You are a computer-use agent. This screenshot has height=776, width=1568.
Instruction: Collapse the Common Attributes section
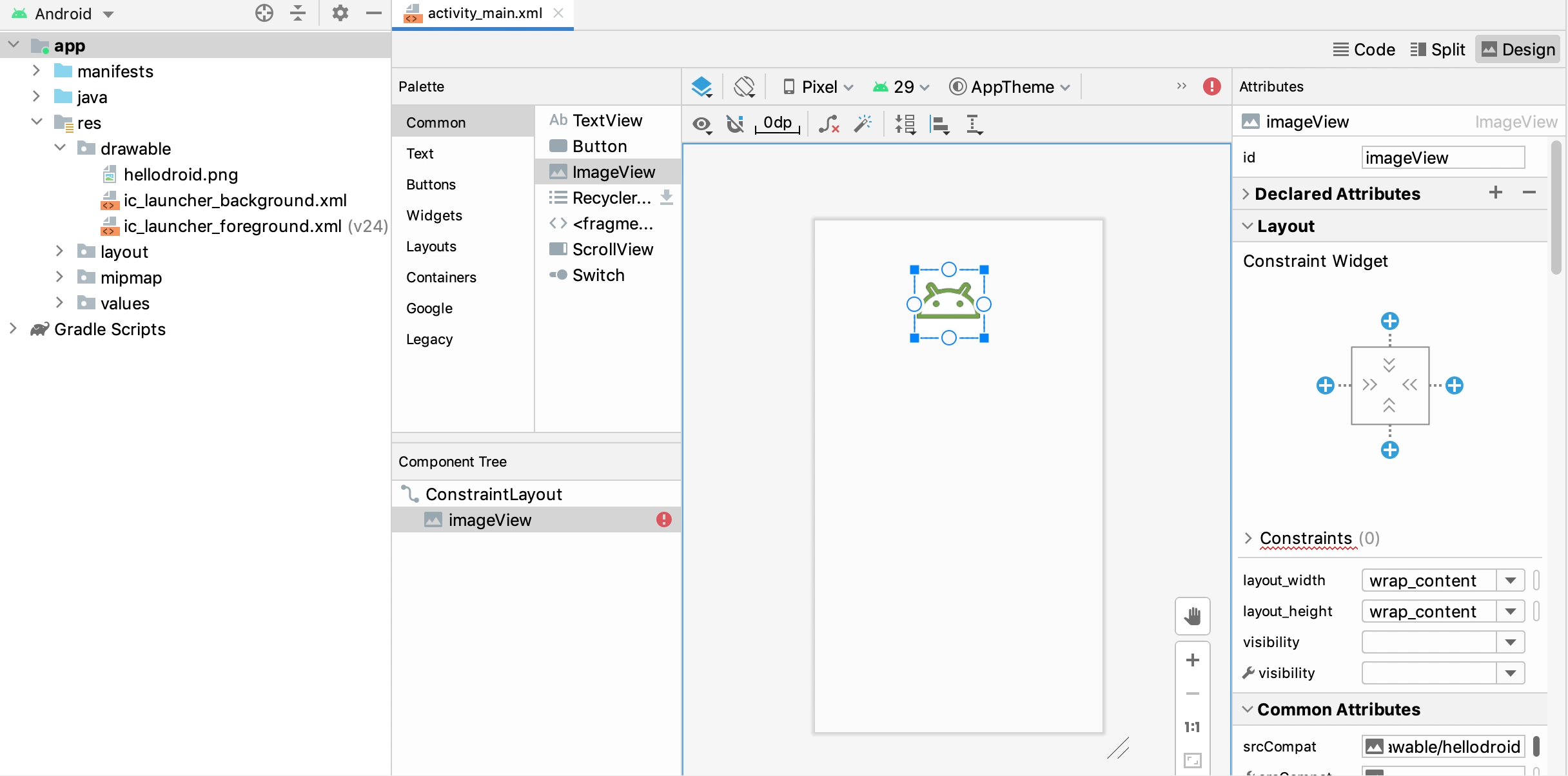(x=1248, y=709)
